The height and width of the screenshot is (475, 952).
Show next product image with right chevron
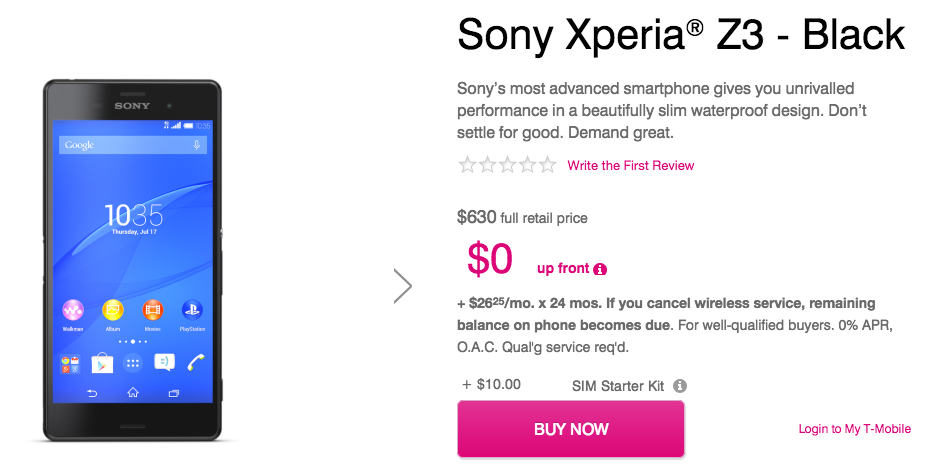[403, 286]
